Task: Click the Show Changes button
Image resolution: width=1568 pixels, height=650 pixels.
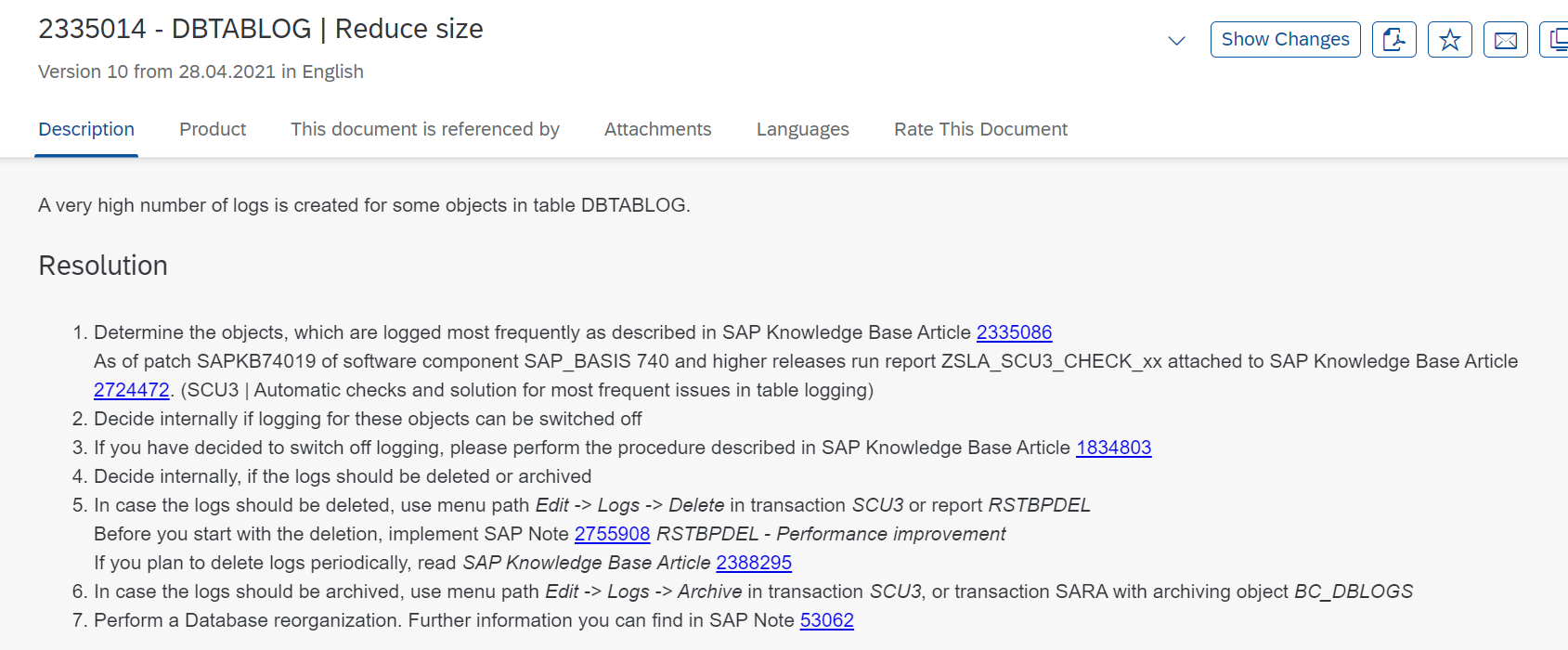Action: (1285, 39)
